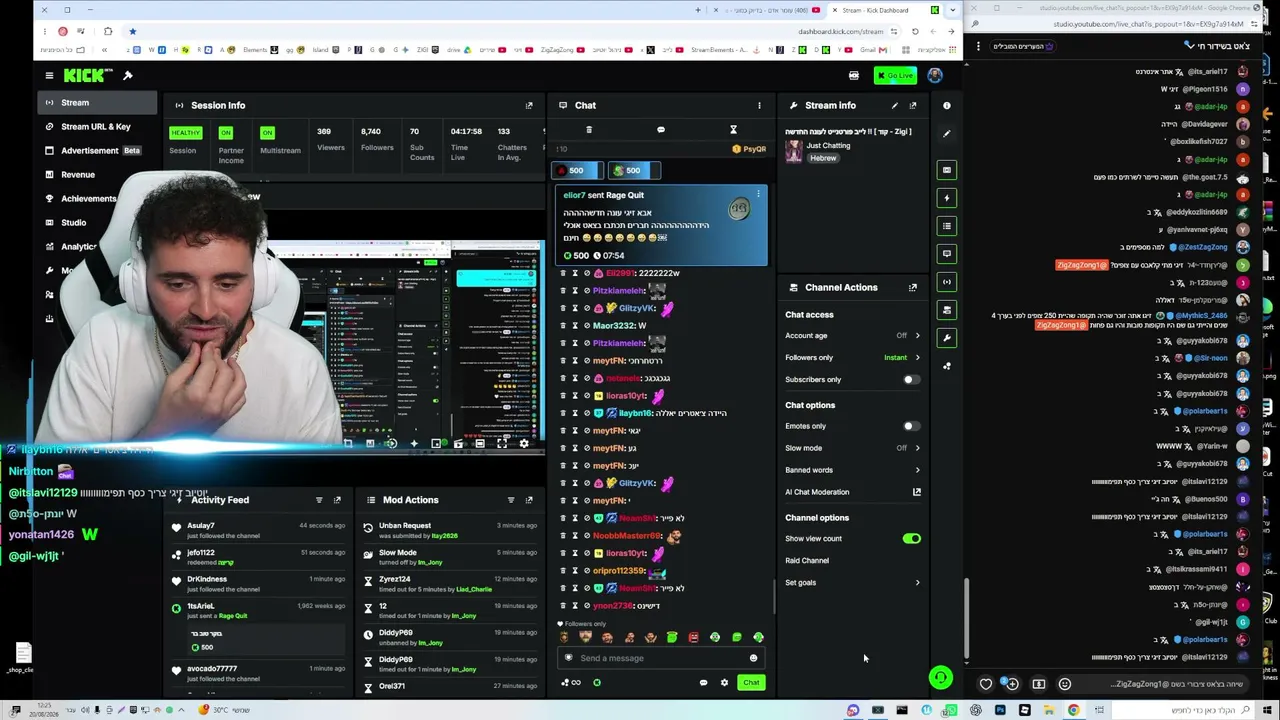The height and width of the screenshot is (720, 1280).
Task: Click the Hebrew language tag in Stream Info
Action: click(x=823, y=158)
